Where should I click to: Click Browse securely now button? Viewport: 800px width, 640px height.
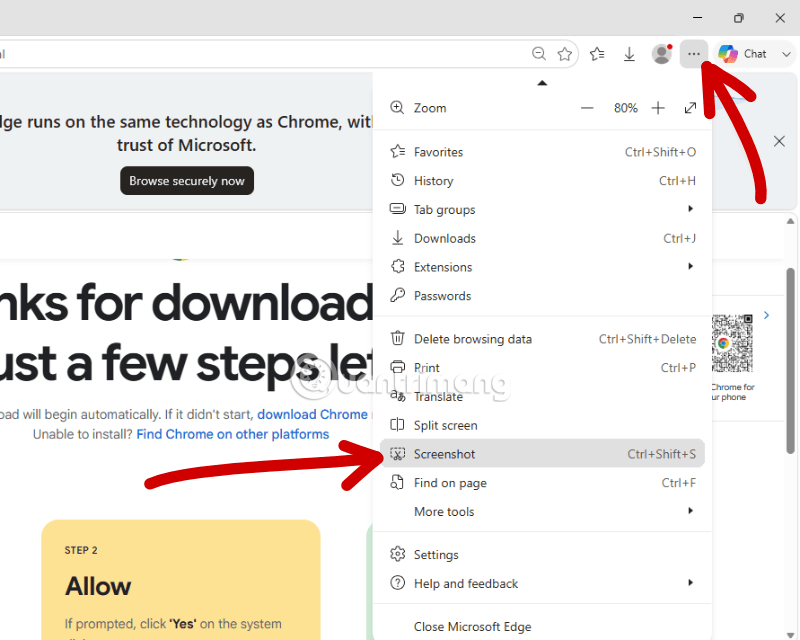(x=187, y=181)
